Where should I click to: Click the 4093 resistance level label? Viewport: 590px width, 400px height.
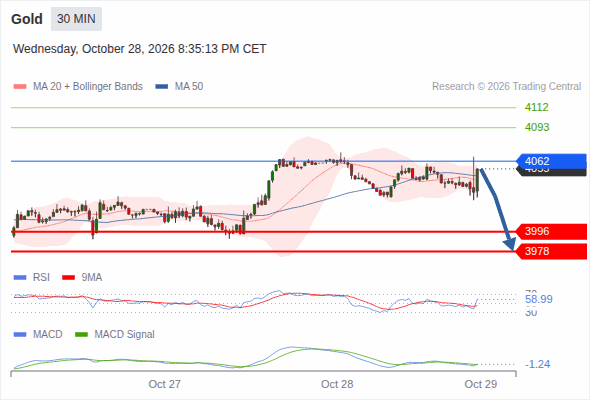(537, 127)
